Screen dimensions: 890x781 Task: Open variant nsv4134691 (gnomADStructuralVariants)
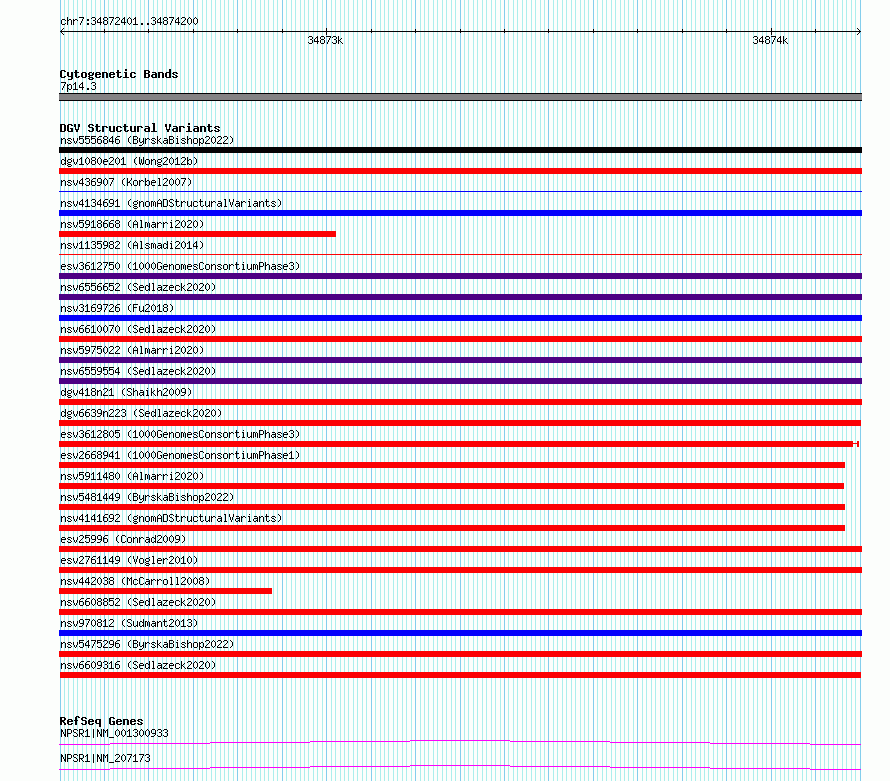coord(171,203)
